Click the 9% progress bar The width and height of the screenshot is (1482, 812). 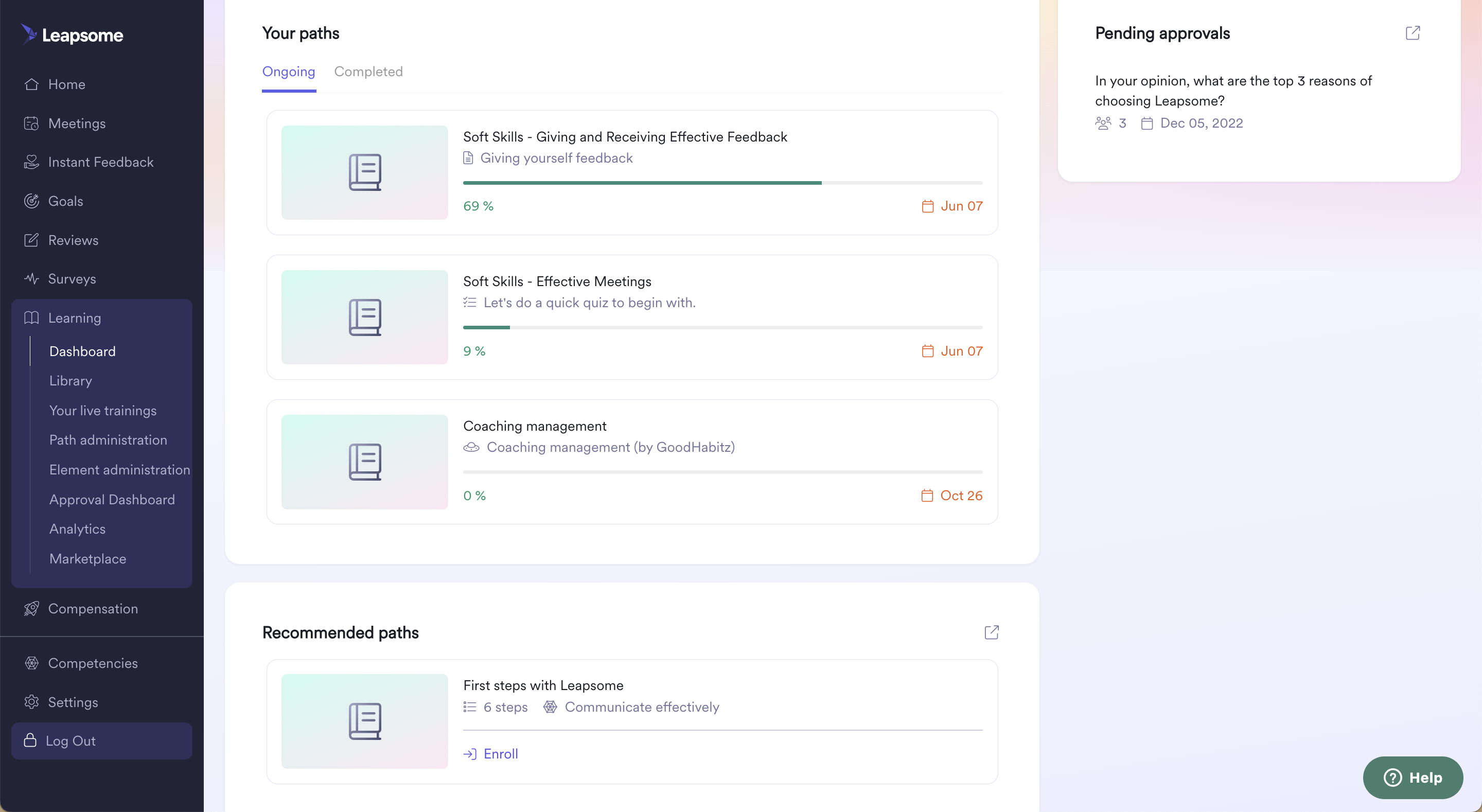click(x=722, y=327)
